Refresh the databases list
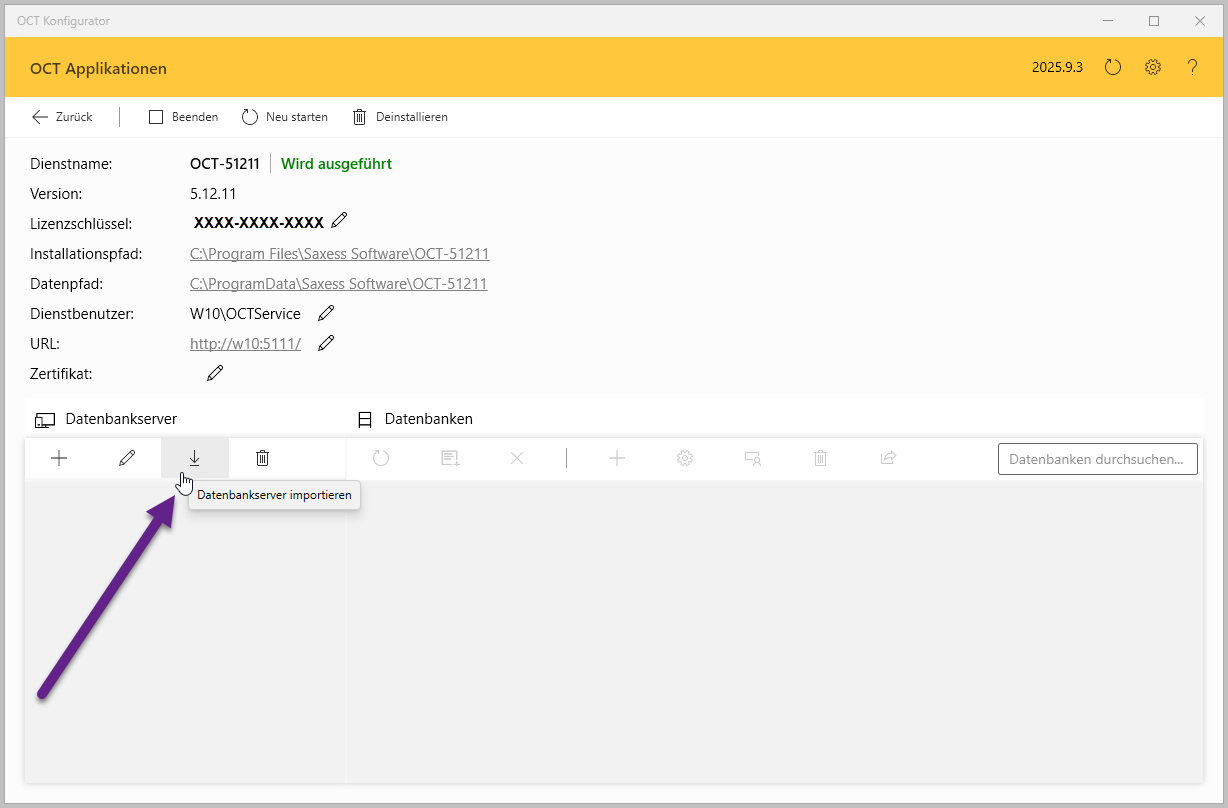 381,458
